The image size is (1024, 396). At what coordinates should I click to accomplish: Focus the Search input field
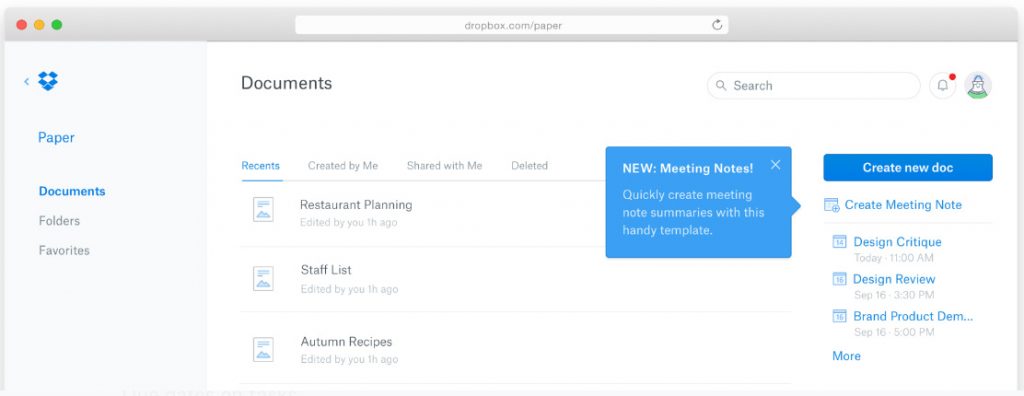click(x=814, y=86)
